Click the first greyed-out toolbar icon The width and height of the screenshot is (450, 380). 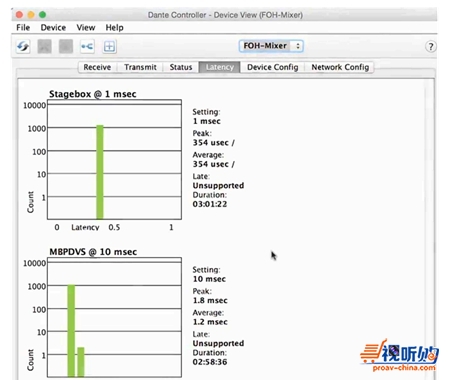(x=44, y=46)
